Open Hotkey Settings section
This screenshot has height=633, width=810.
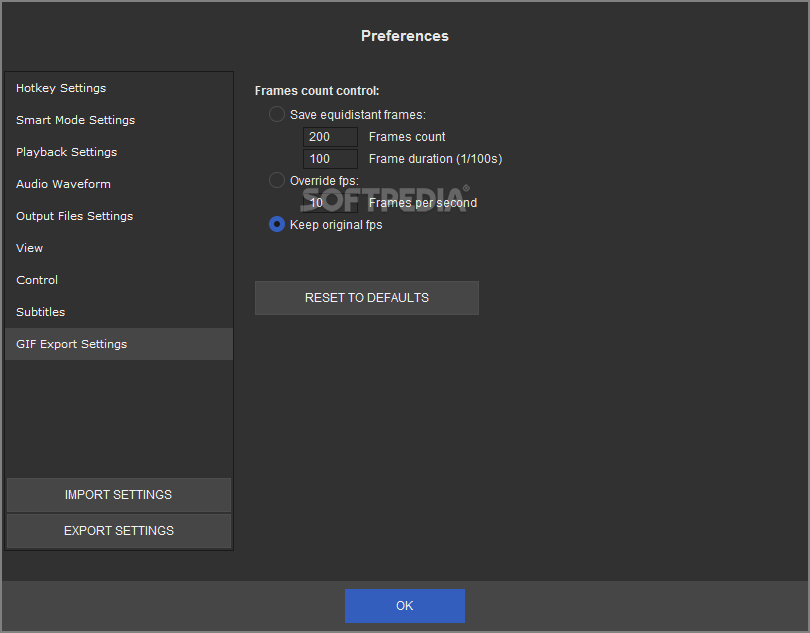(x=119, y=88)
